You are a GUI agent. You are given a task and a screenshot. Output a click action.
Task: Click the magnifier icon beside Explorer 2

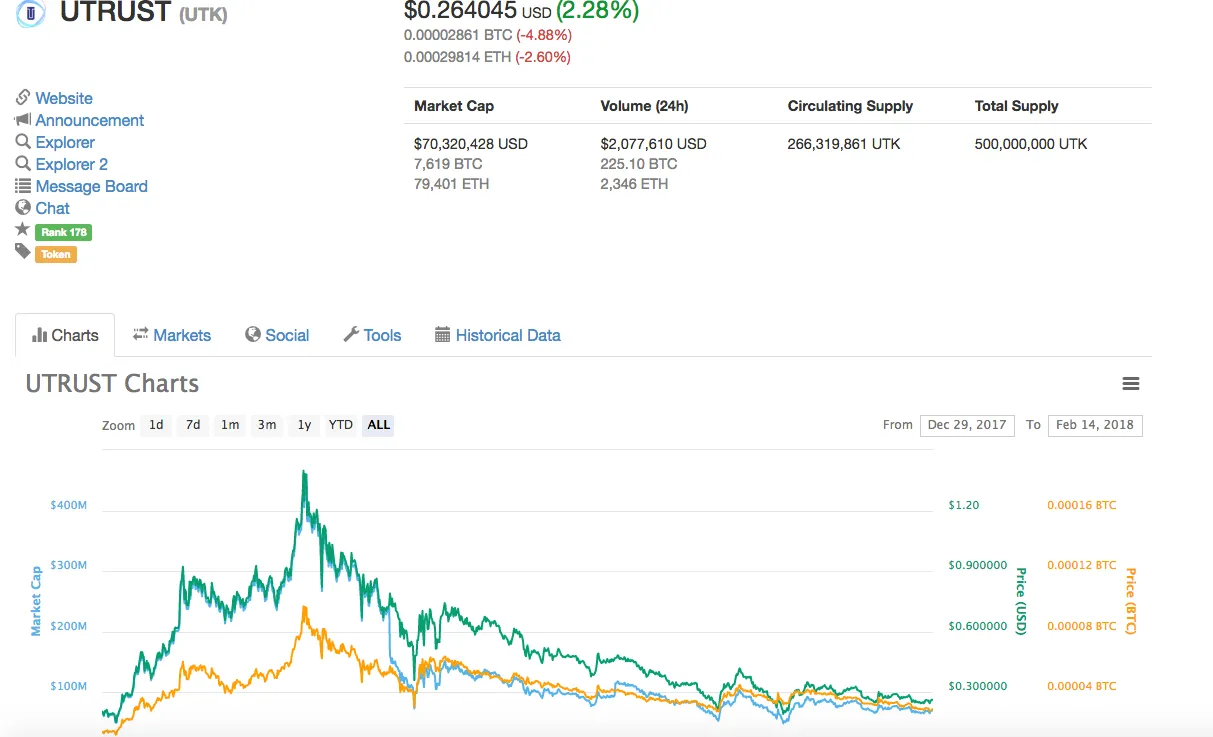[x=23, y=163]
